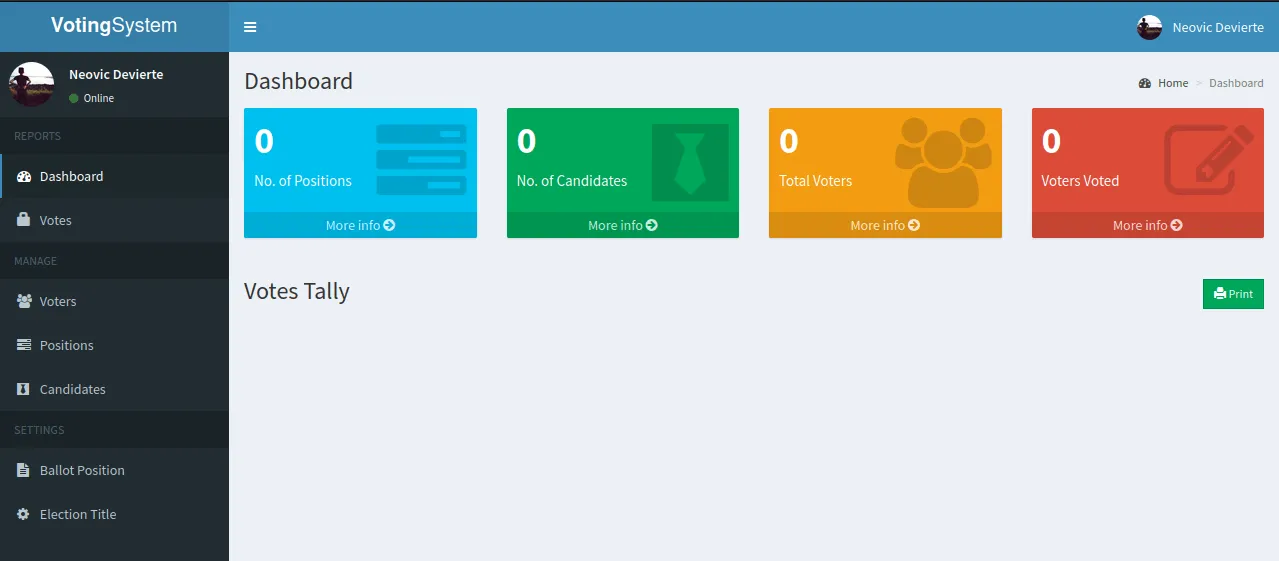1279x561 pixels.
Task: Click the Voters group icon in sidebar
Action: [x=24, y=301]
